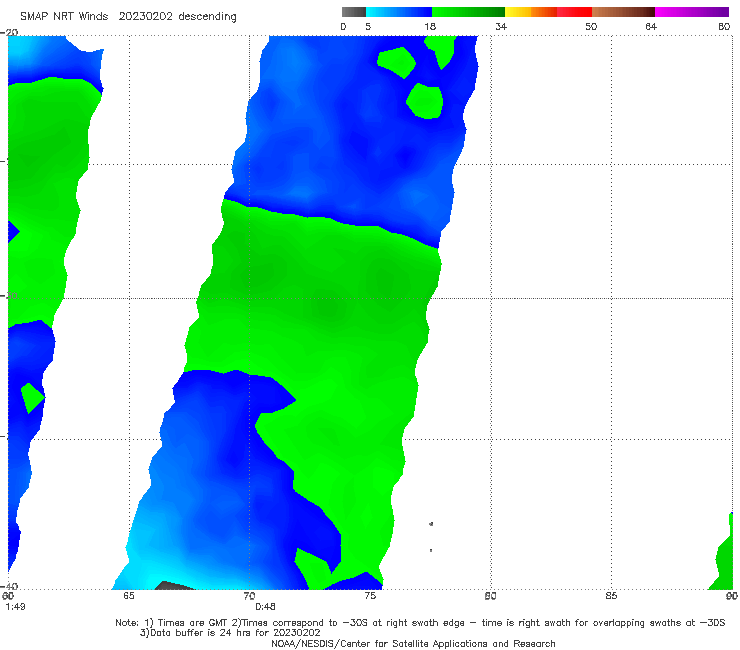Click the longitude label '85'

tap(611, 596)
